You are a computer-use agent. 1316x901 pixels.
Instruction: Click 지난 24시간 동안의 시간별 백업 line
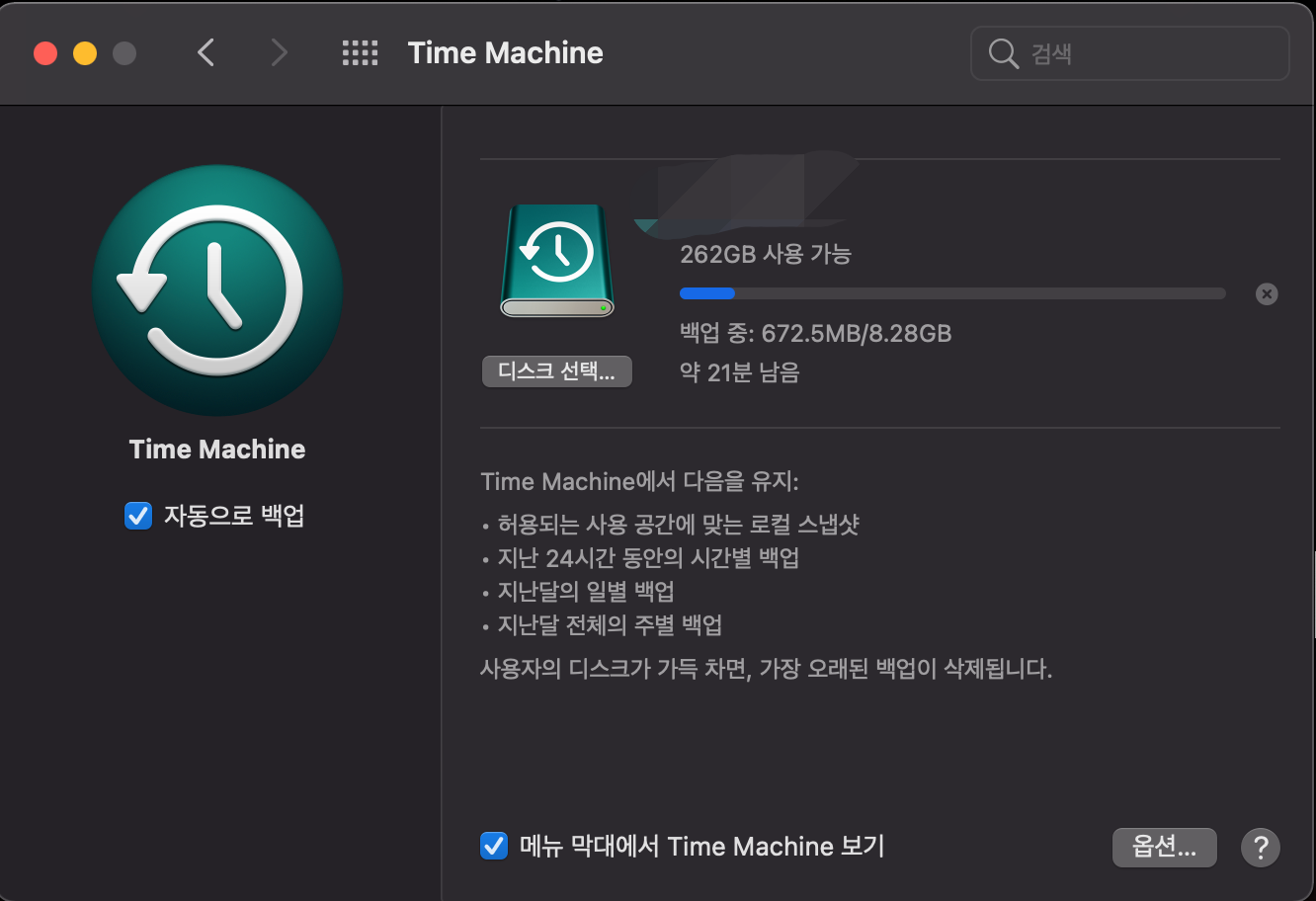pyautogui.click(x=648, y=558)
